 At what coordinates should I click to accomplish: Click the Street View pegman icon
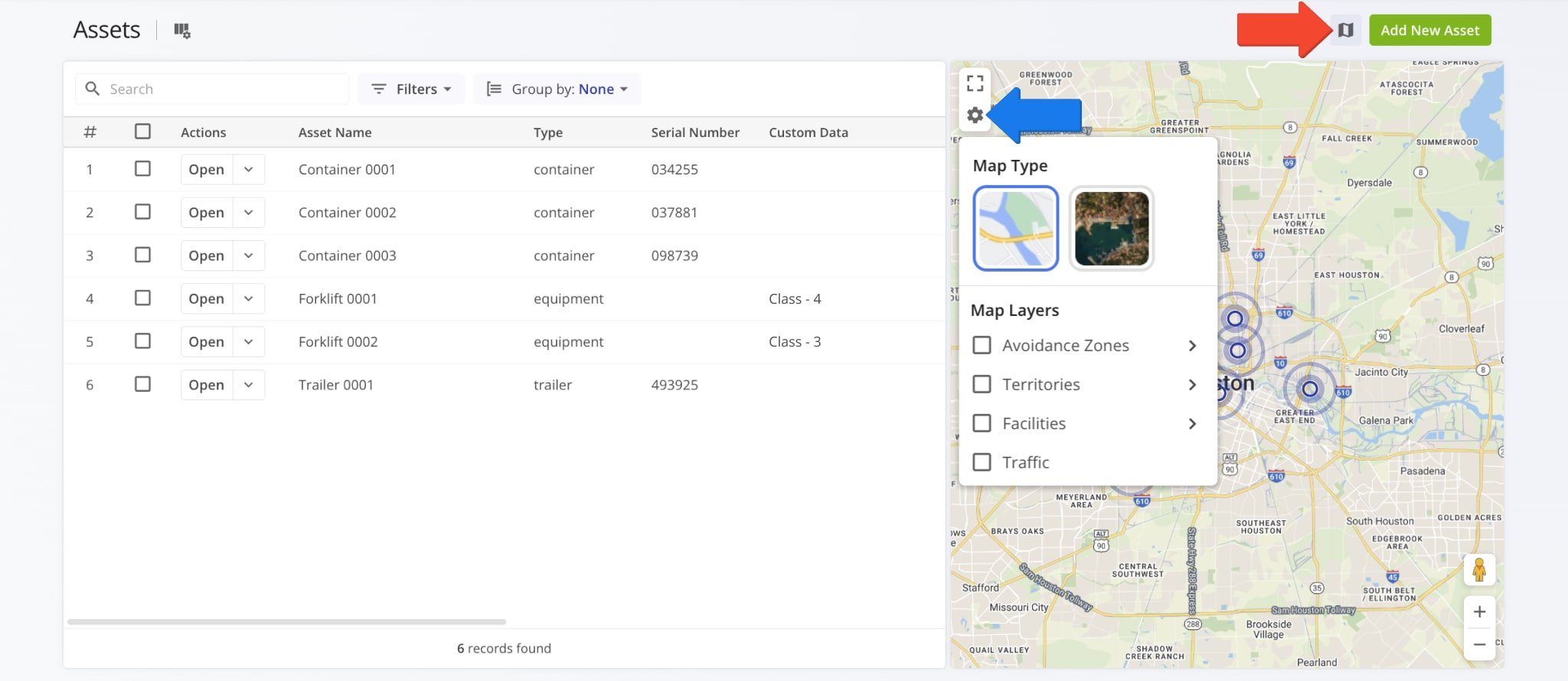1478,570
